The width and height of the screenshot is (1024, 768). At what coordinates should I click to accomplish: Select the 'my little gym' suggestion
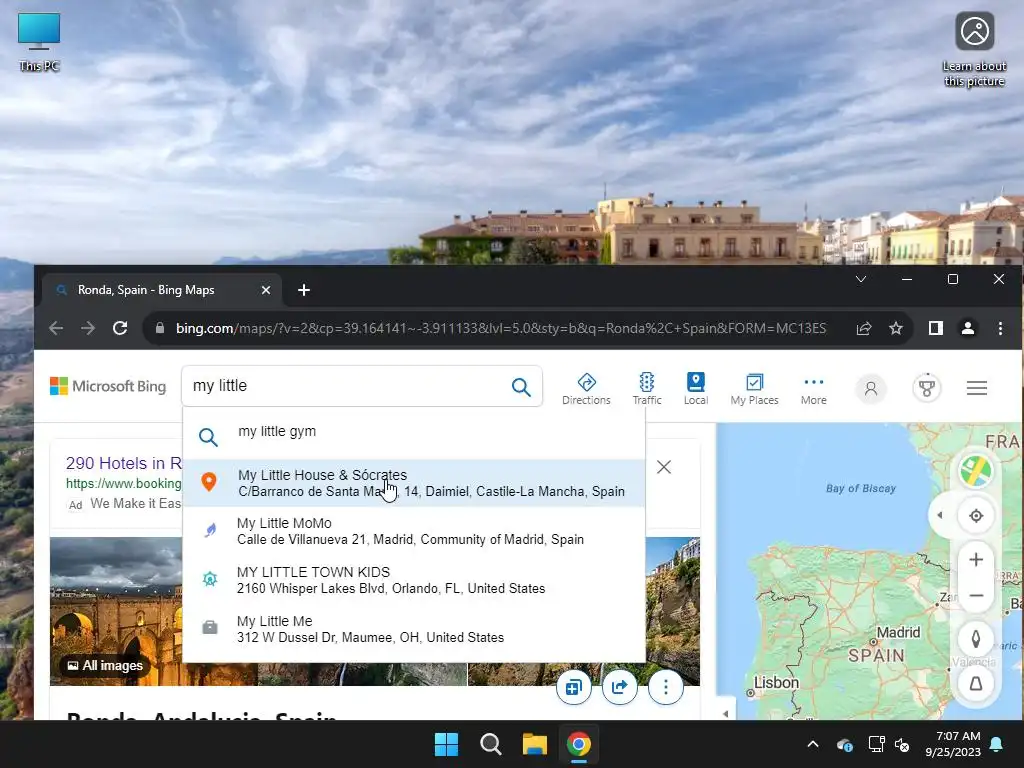tap(414, 434)
